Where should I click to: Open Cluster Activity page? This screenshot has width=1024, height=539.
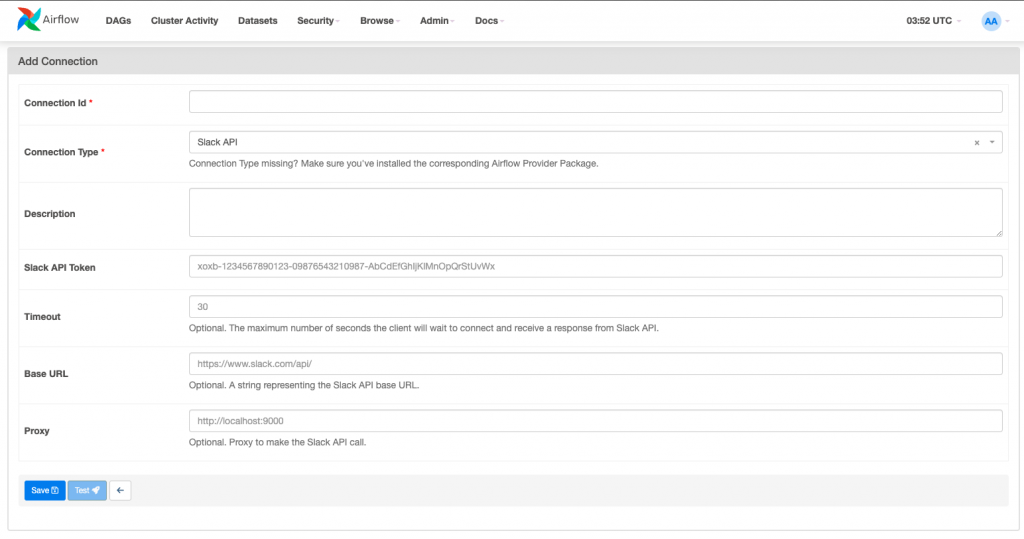(x=184, y=21)
